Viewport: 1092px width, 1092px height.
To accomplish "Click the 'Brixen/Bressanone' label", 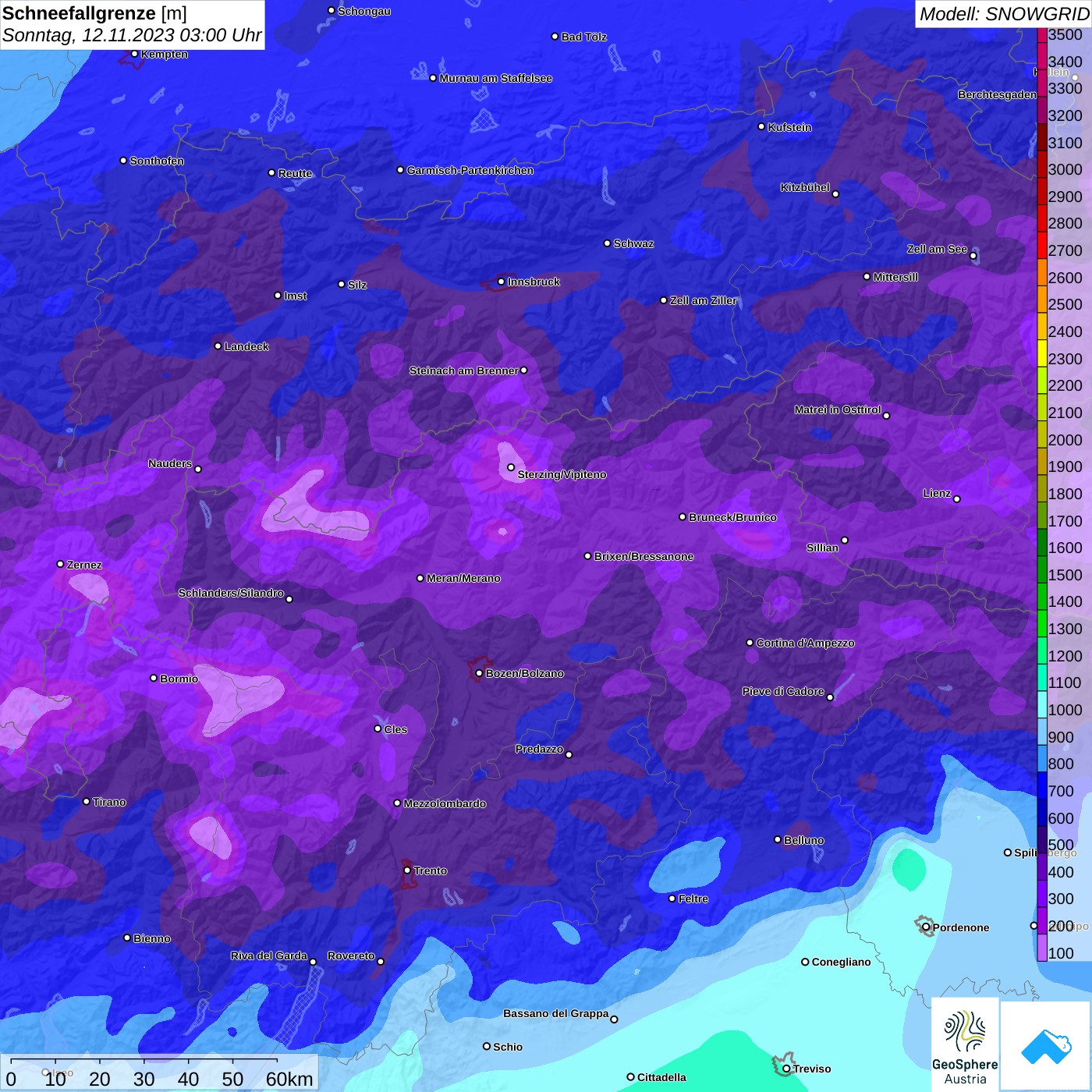I will [x=644, y=556].
